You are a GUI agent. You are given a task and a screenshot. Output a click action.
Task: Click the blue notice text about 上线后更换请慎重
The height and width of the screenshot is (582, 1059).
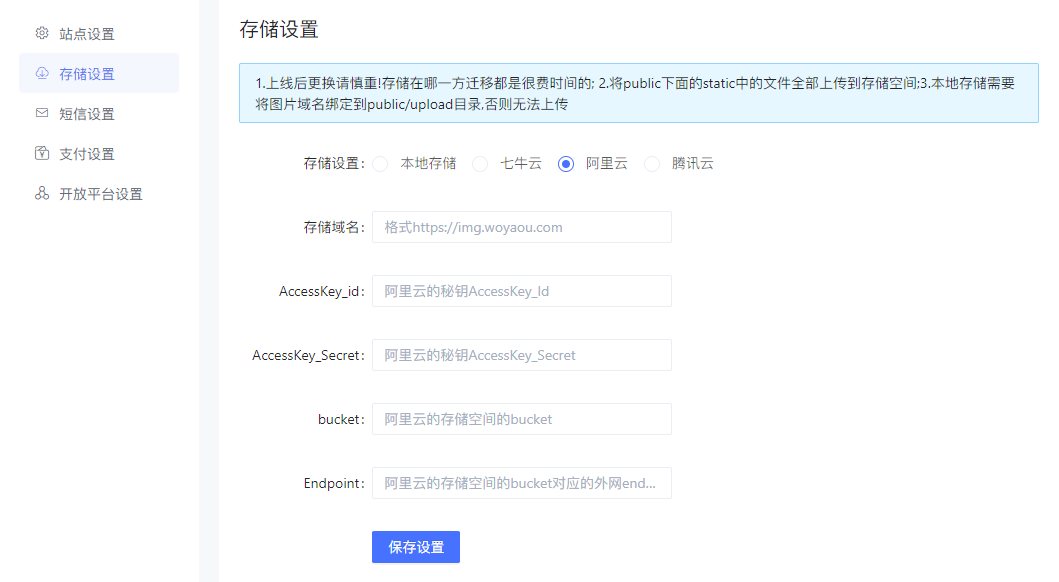coord(635,93)
